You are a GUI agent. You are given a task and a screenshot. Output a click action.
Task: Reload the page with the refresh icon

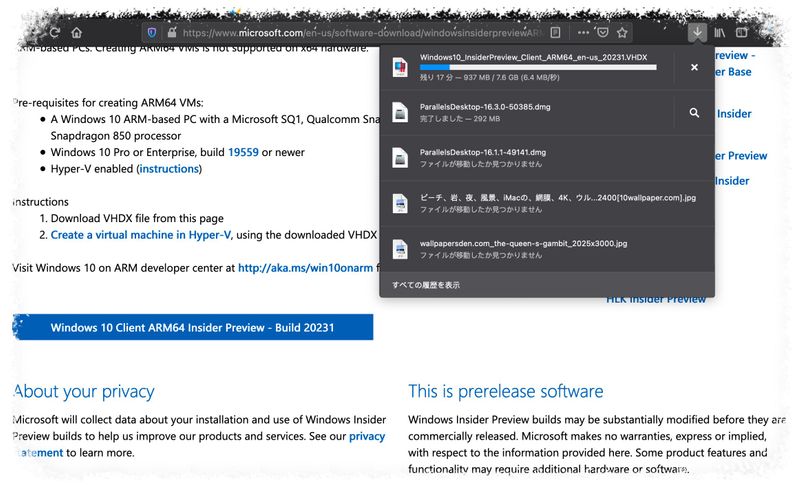(x=54, y=32)
